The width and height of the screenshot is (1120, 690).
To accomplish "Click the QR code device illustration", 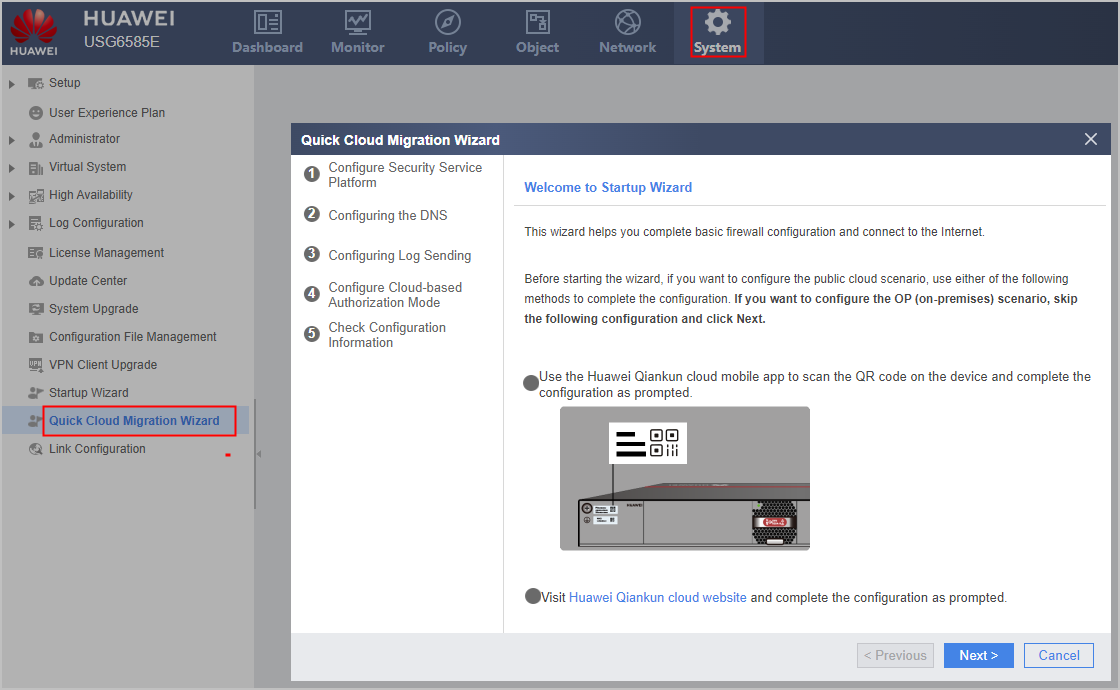I will coord(685,479).
